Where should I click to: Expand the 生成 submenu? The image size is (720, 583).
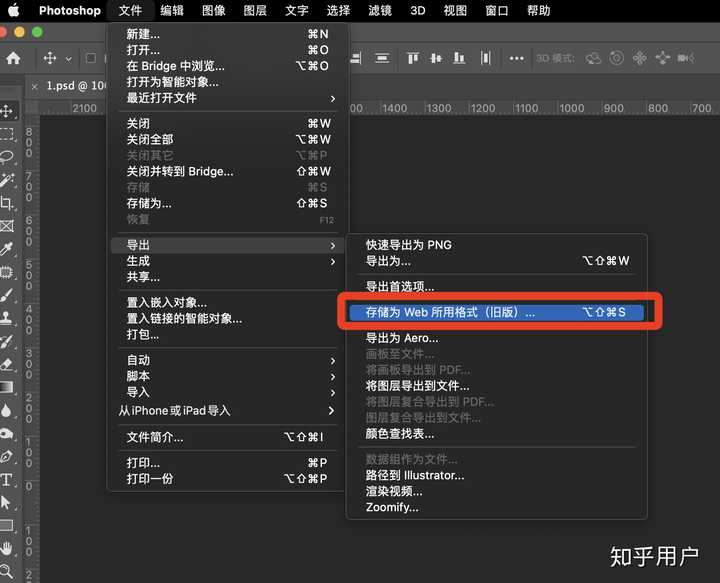click(x=228, y=261)
